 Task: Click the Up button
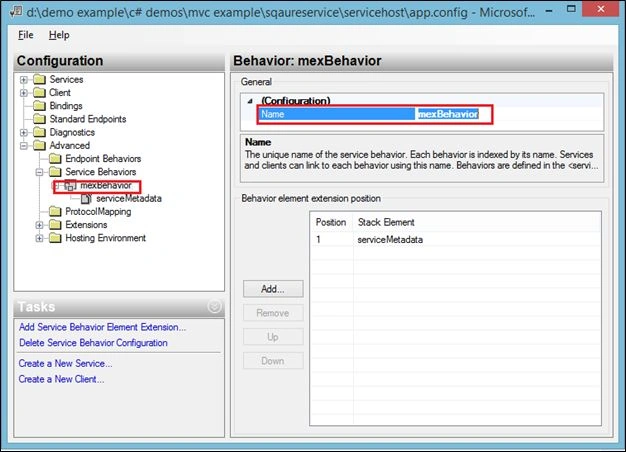[273, 337]
